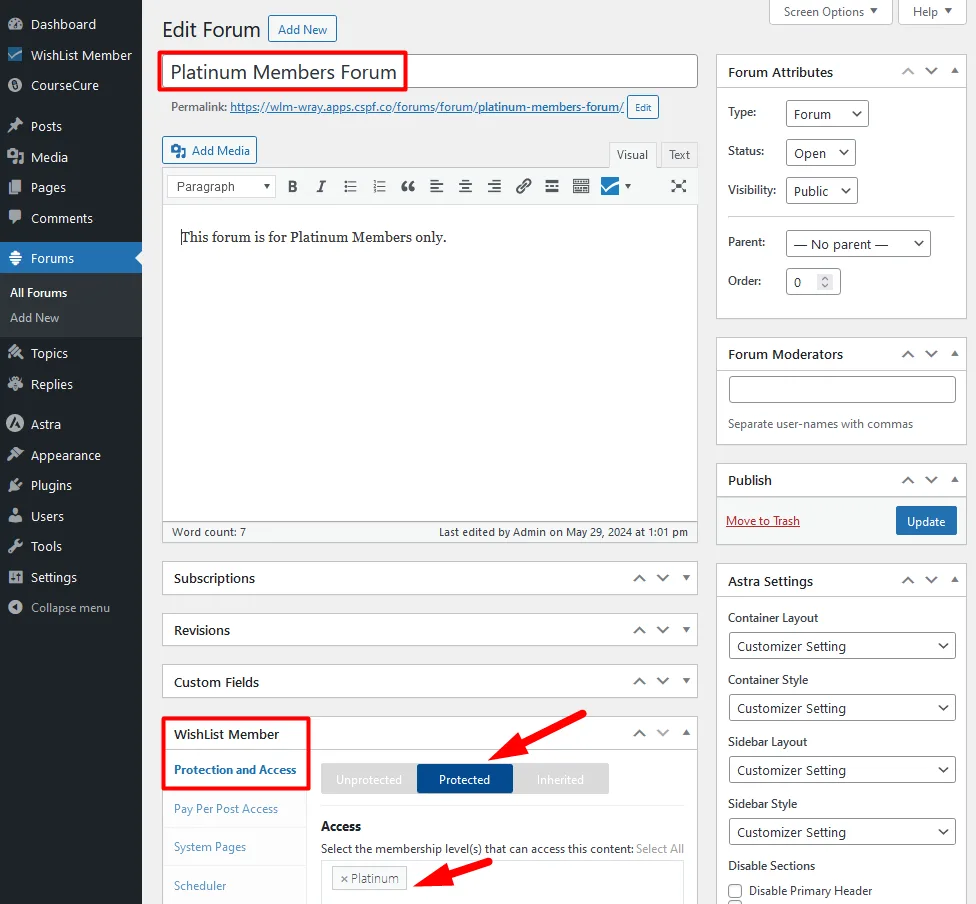Apply blockquote formatting
The width and height of the screenshot is (976, 904).
coord(406,186)
